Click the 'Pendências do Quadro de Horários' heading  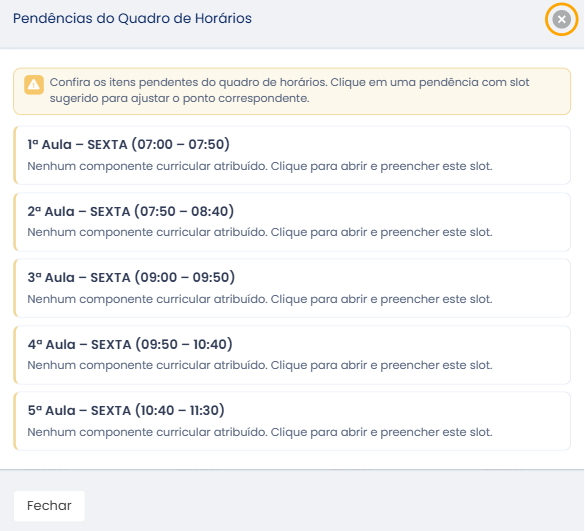pos(132,18)
